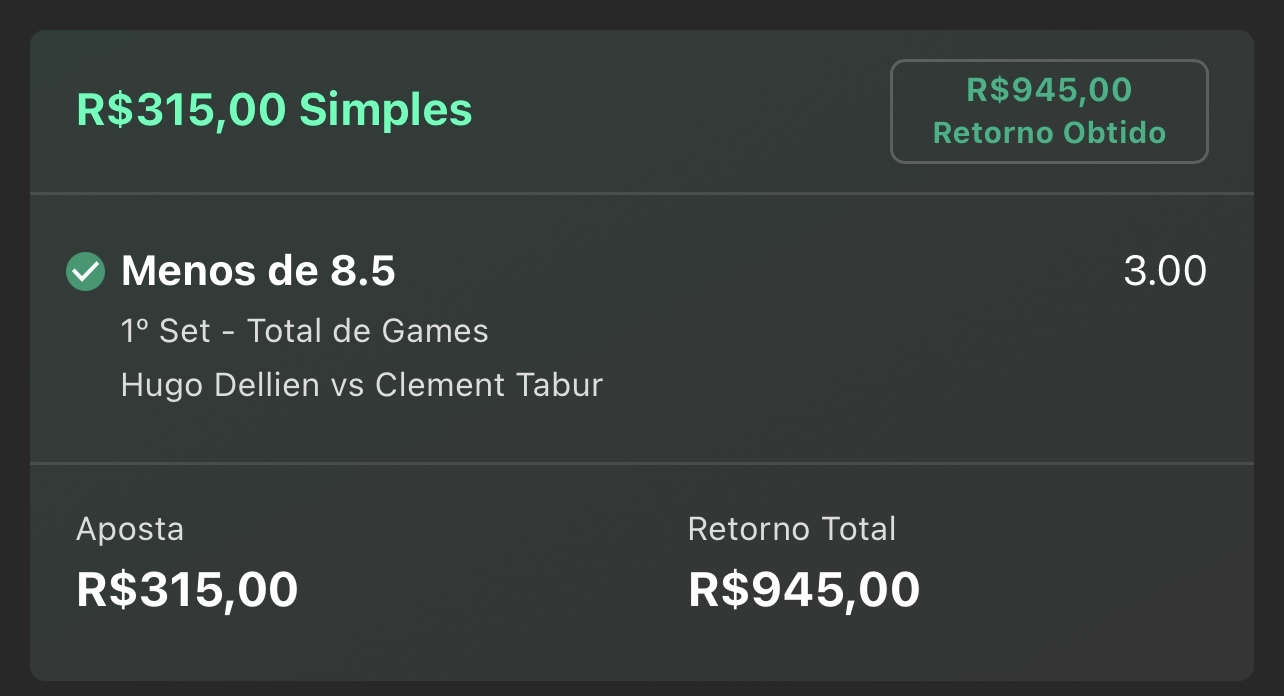Click the 3.00 odds value
1284x696 pixels.
[1165, 271]
